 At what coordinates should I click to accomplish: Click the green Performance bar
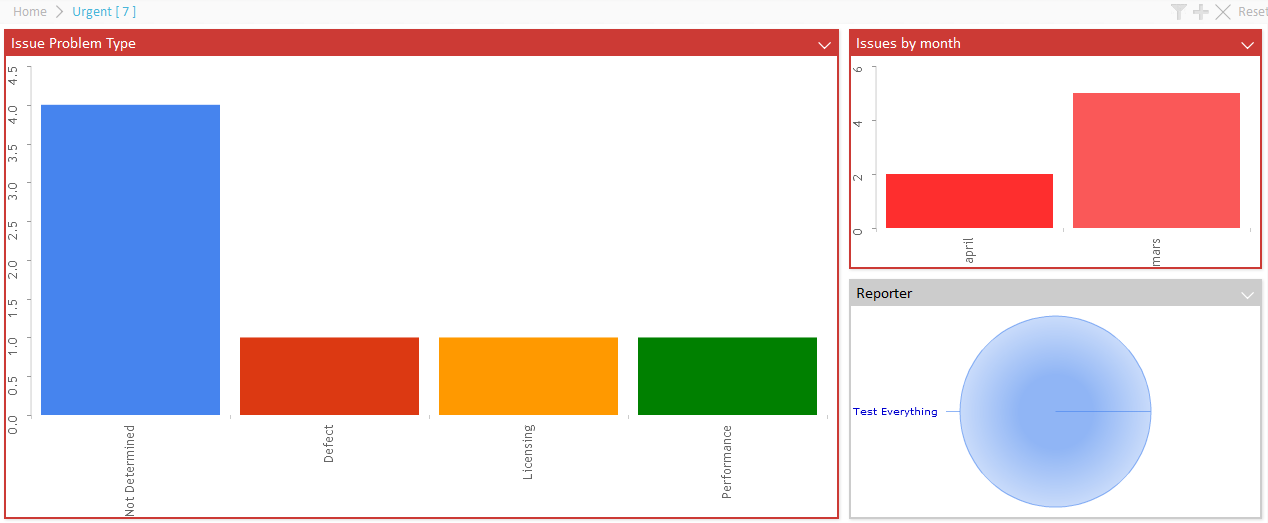(727, 376)
